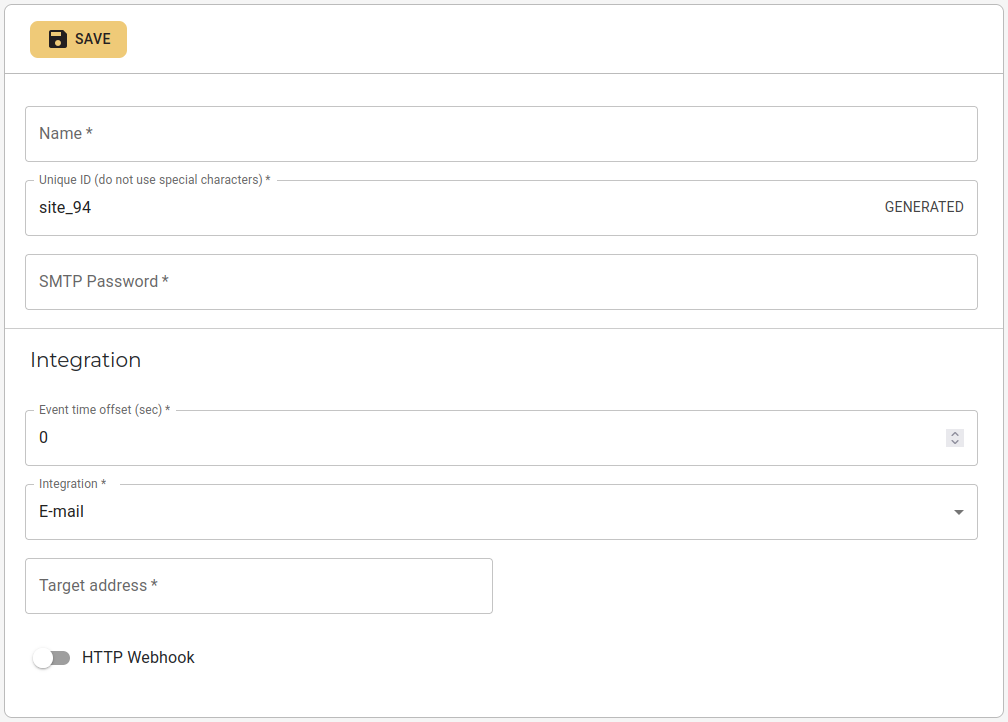Focus the SMTP Password field
This screenshot has height=722, width=1008.
(x=501, y=282)
